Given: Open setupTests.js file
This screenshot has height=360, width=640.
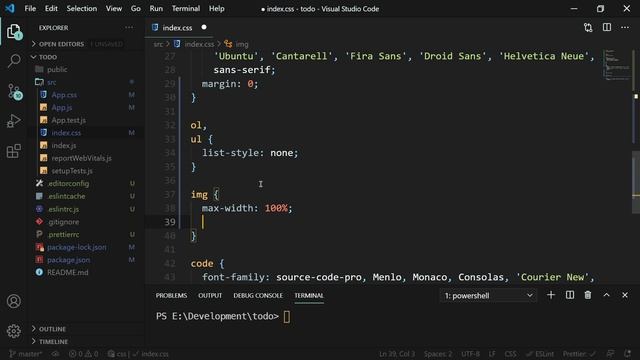Looking at the screenshot, I should point(72,171).
